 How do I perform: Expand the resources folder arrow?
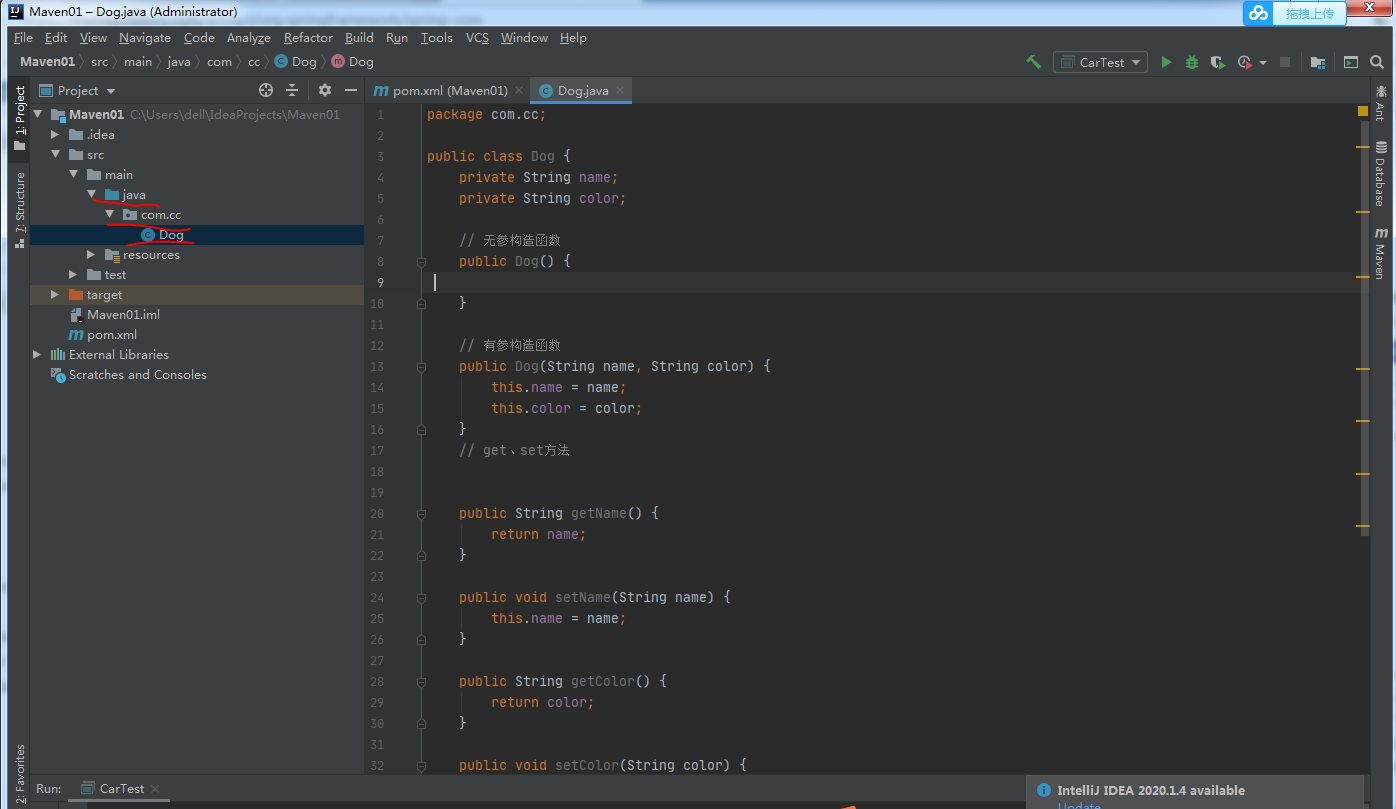pyautogui.click(x=93, y=254)
